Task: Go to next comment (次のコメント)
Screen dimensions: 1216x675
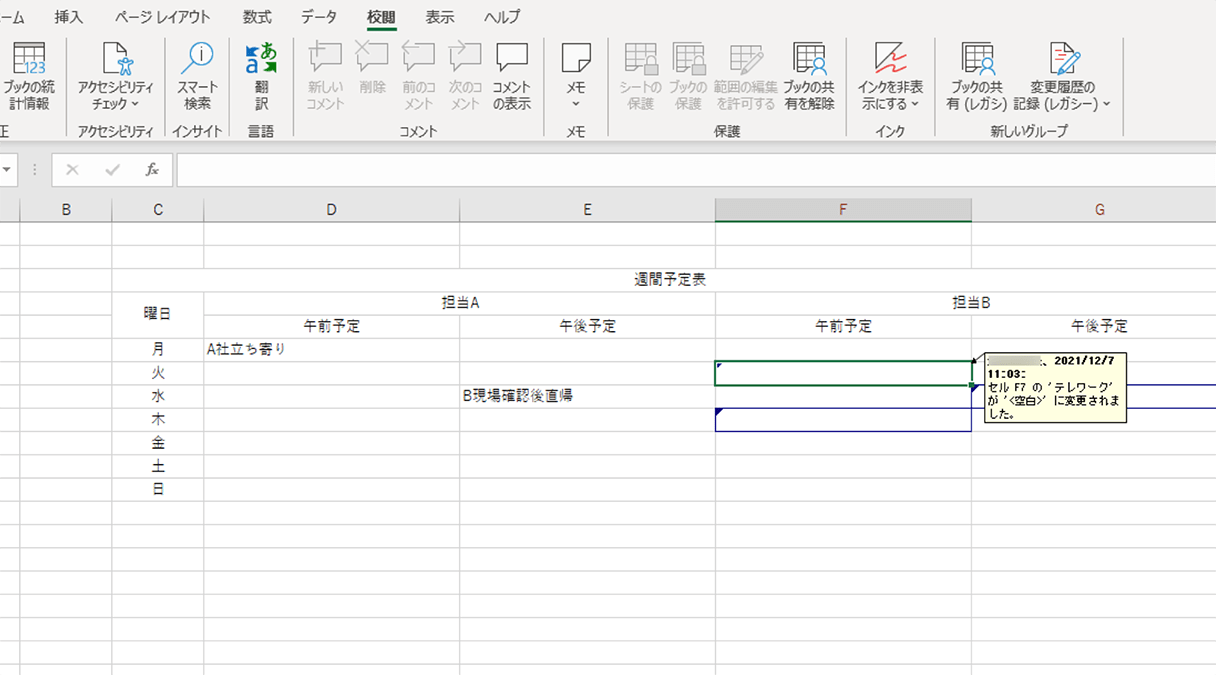Action: pyautogui.click(x=465, y=77)
